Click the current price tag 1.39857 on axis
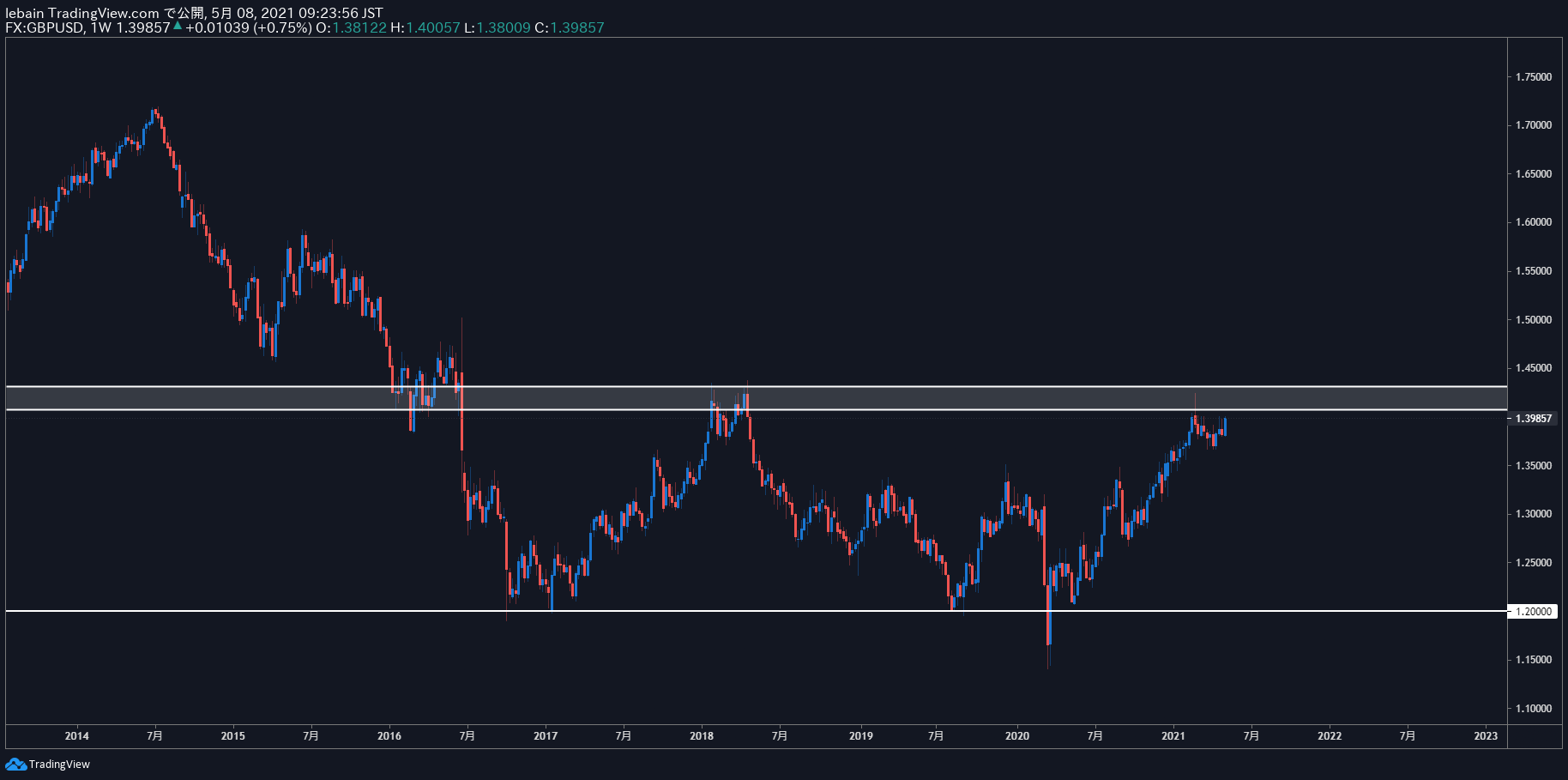Viewport: 1568px width, 780px height. click(1534, 419)
